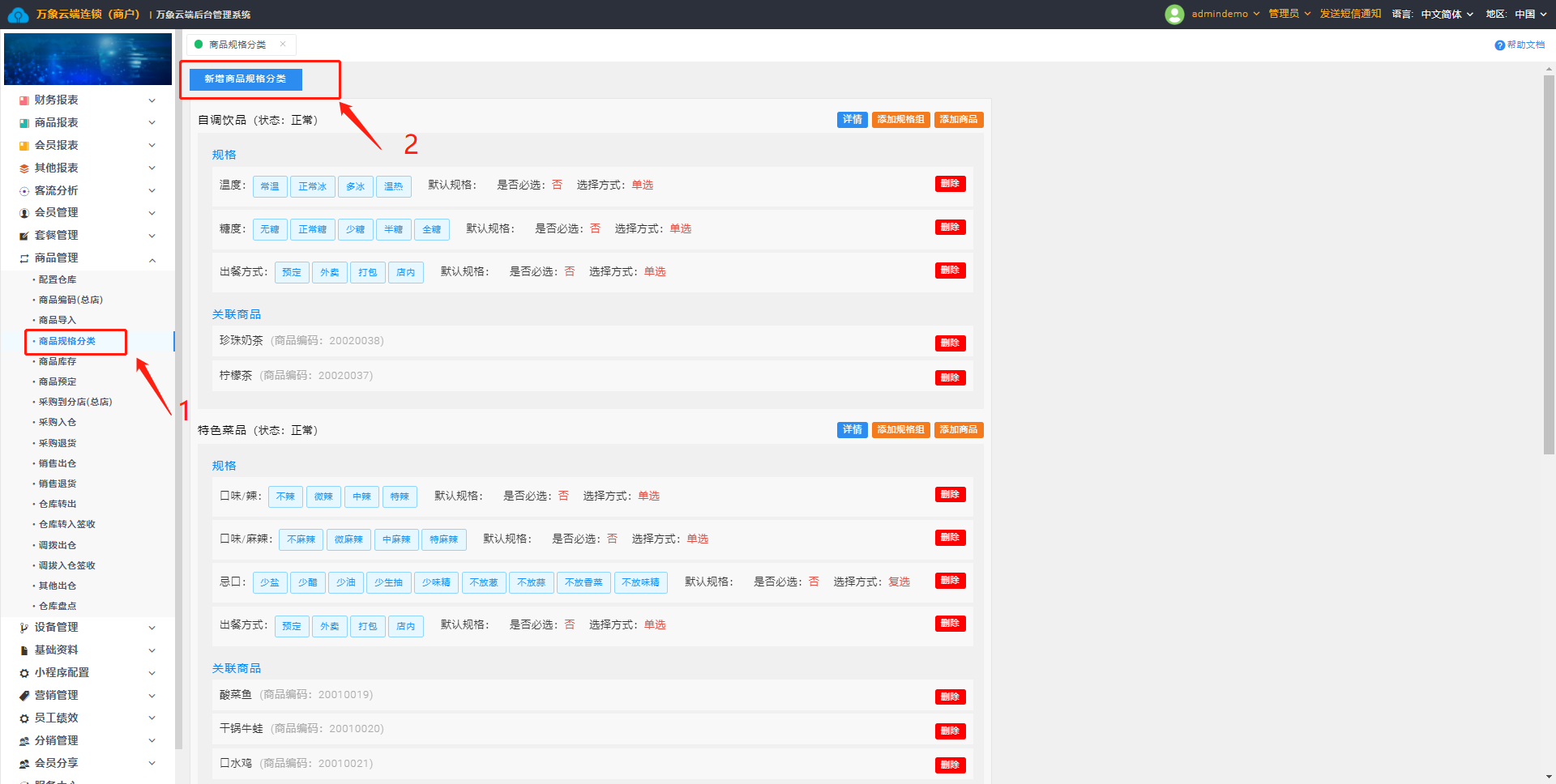
Task: Delete the 柠檬茶 linked product
Action: 950,378
